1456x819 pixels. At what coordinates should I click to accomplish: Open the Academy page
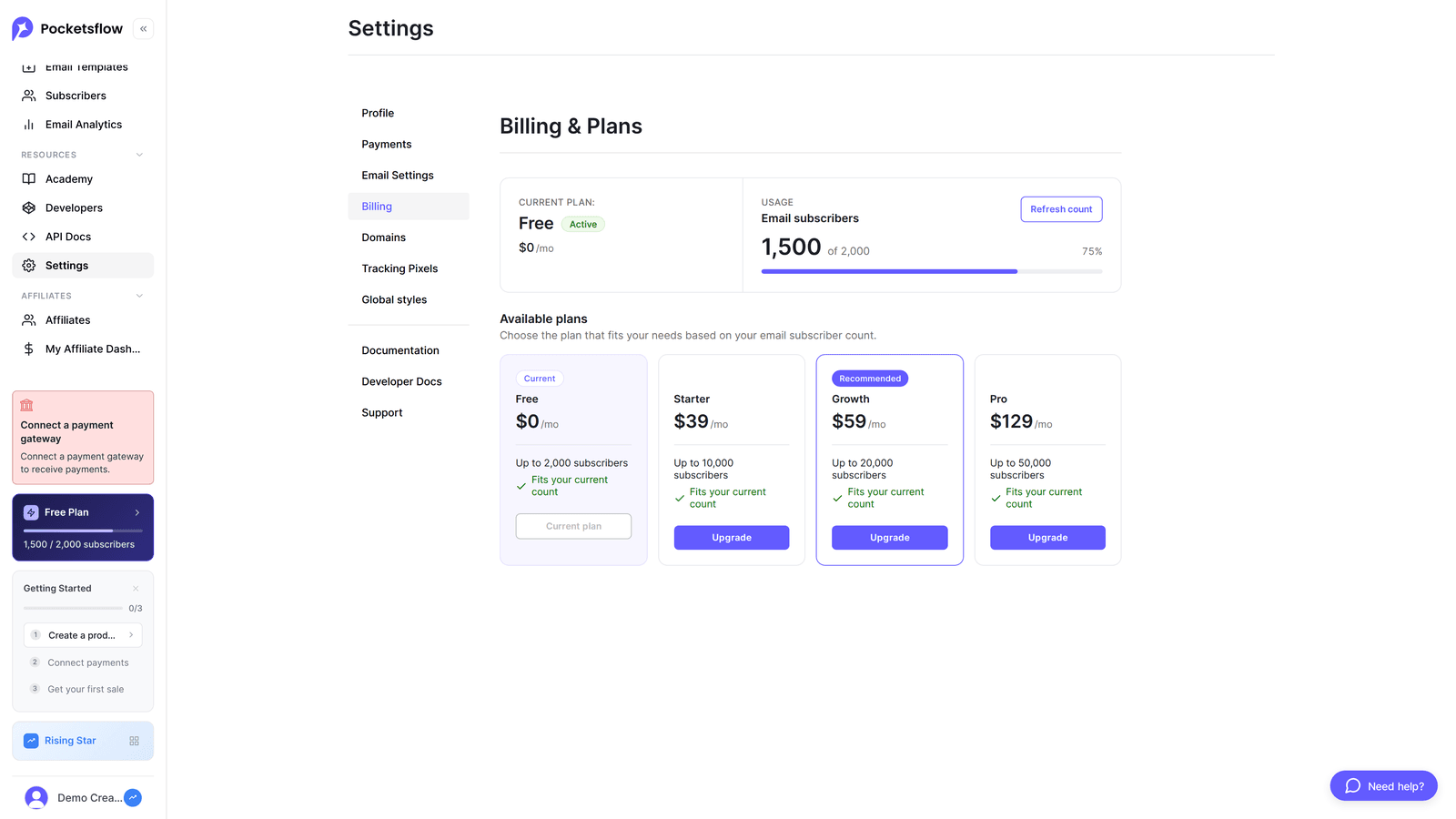coord(83,179)
